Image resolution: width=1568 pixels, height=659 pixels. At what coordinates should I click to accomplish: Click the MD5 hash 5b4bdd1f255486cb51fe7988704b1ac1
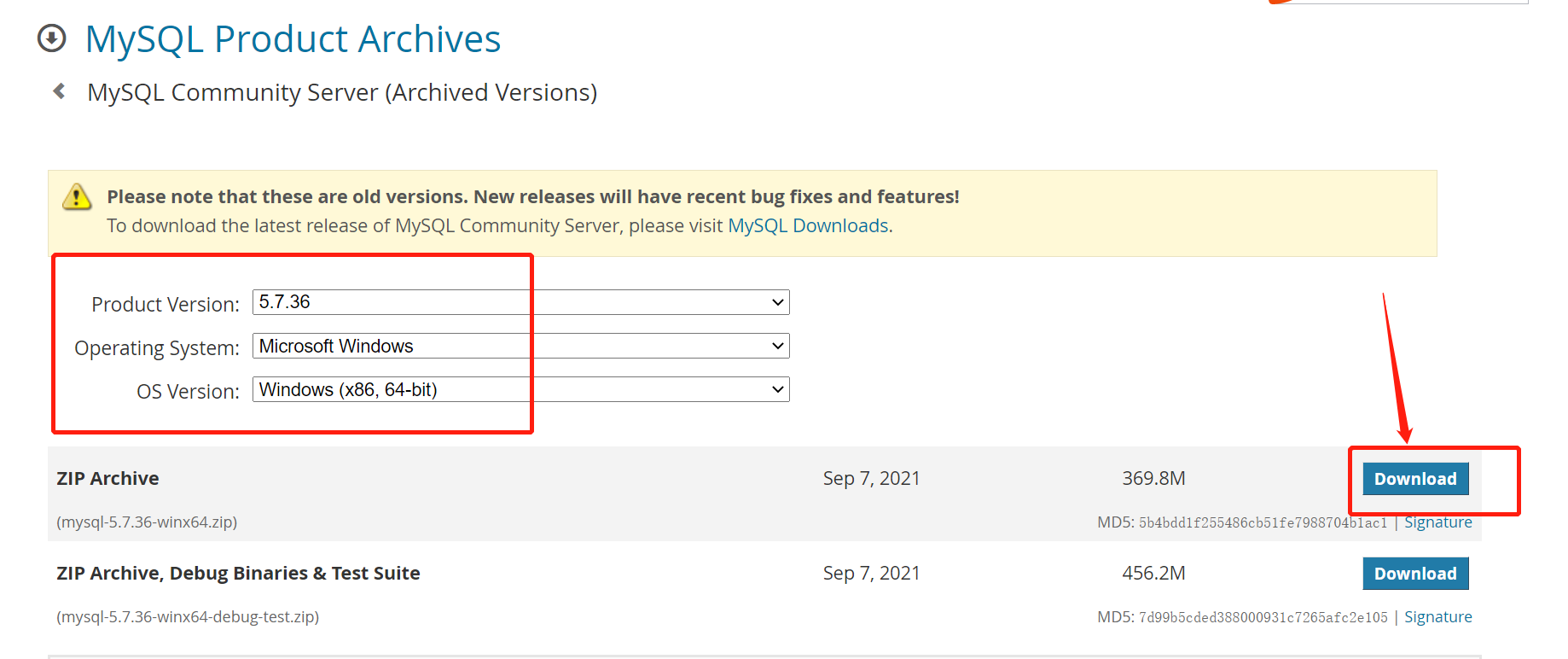point(1263,522)
